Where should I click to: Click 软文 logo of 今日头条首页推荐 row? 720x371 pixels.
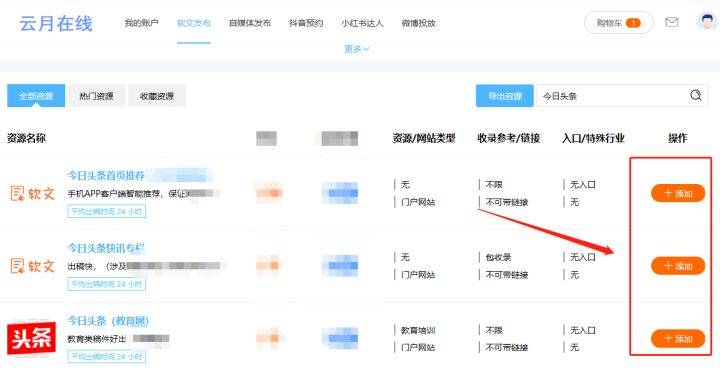[33, 193]
